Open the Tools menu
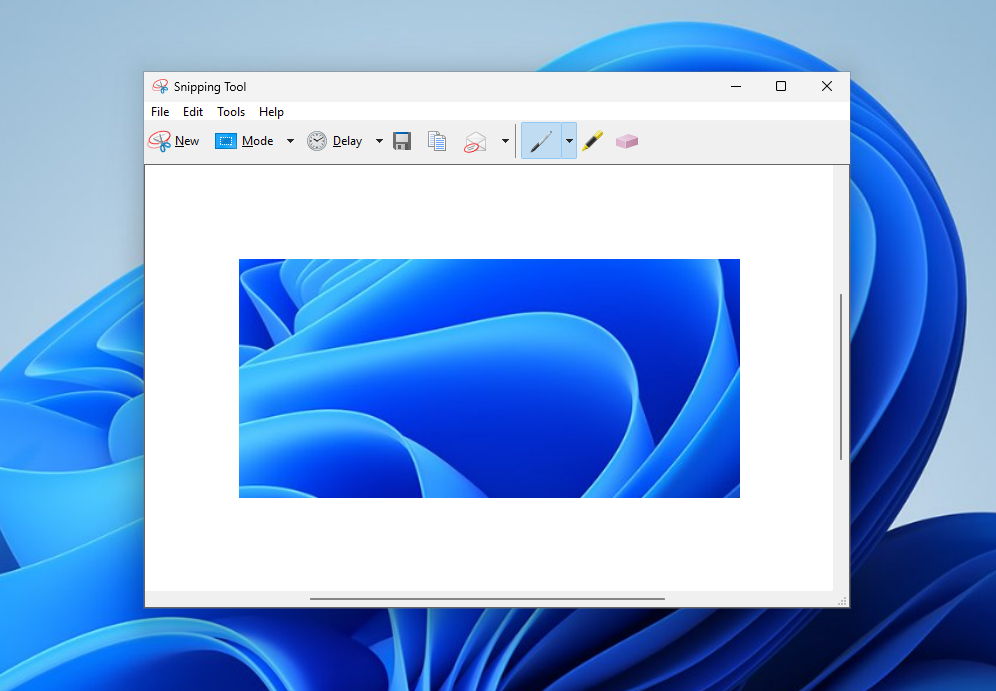Screen dimensions: 996x691 tap(231, 111)
